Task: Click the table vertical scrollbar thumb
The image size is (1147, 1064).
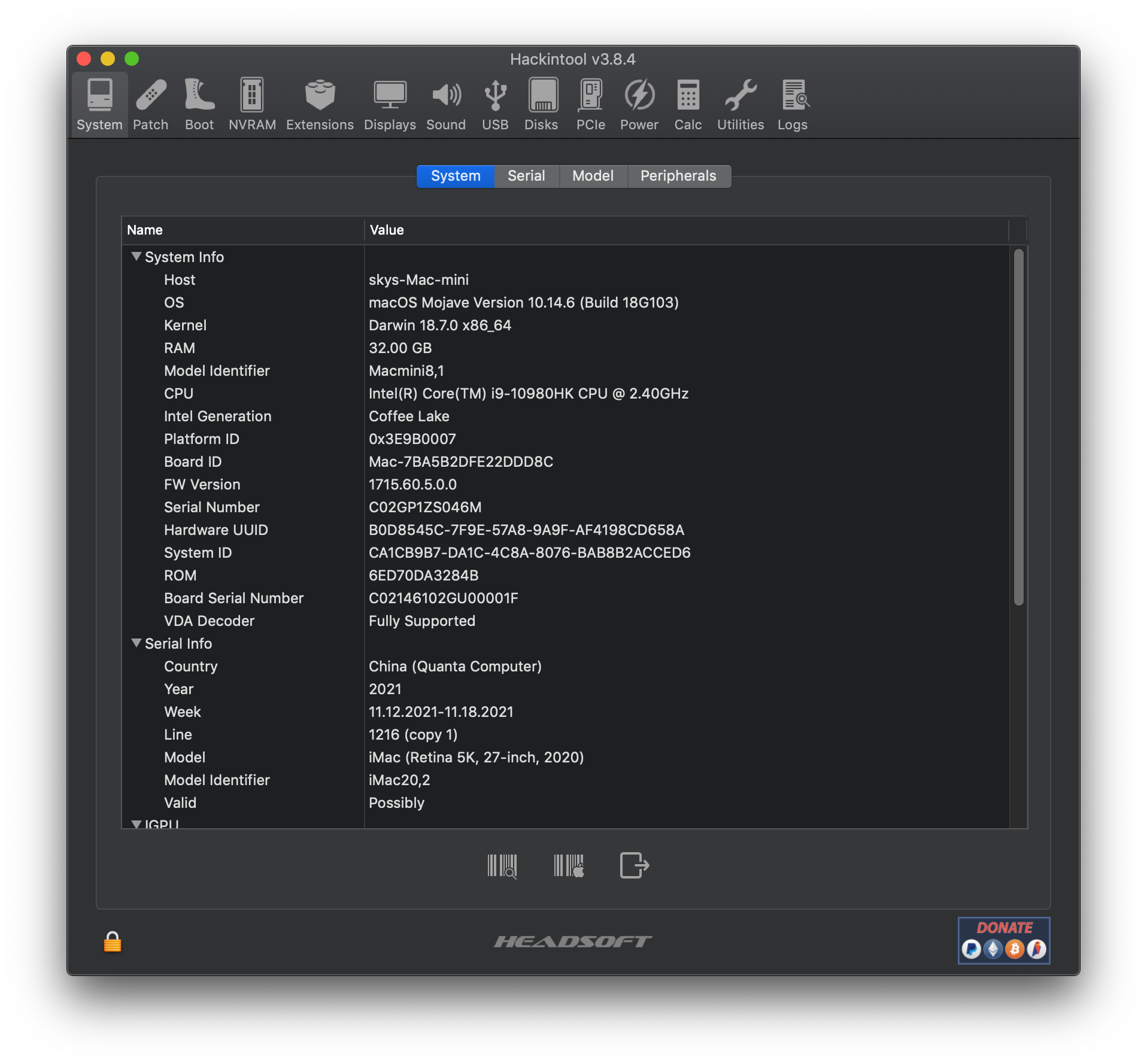Action: point(1018,427)
